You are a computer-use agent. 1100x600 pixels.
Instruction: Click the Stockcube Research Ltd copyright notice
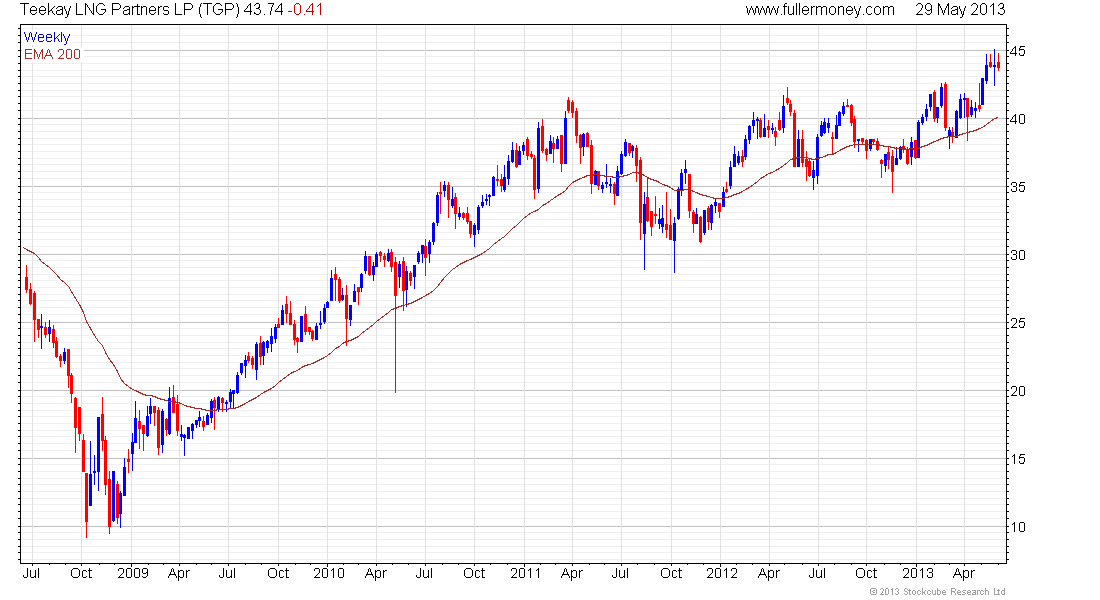tap(937, 592)
